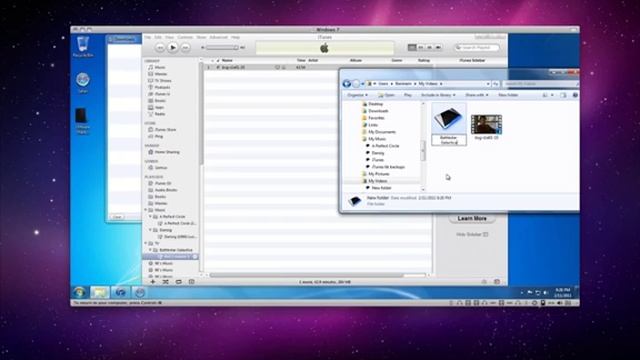Image resolution: width=640 pixels, height=360 pixels.
Task: Collapse the TV playlist folder
Action: tap(146, 243)
